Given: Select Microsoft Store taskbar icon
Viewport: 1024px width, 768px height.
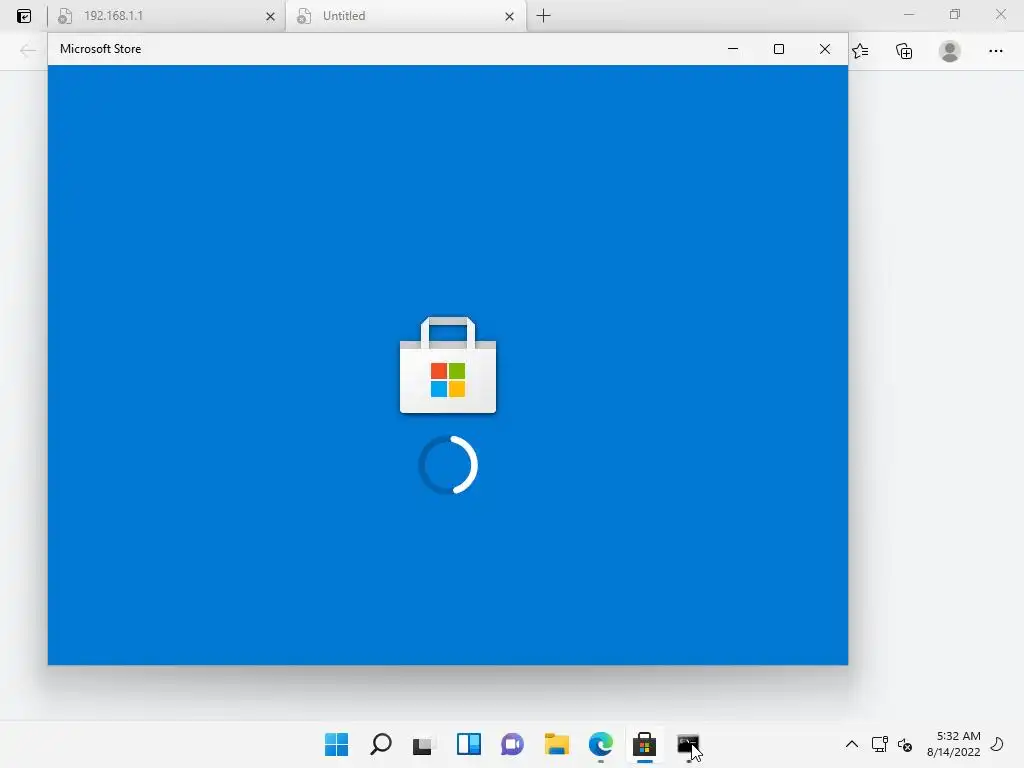Looking at the screenshot, I should (x=645, y=744).
